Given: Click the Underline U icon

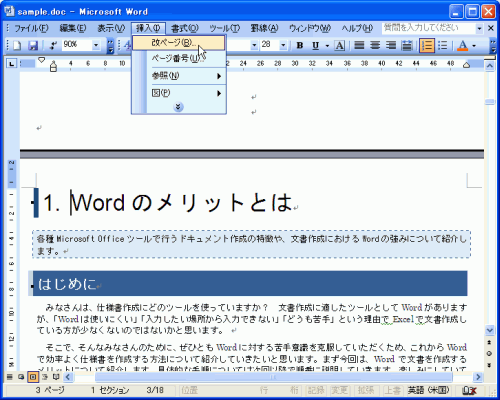Looking at the screenshot, I should coord(315,45).
